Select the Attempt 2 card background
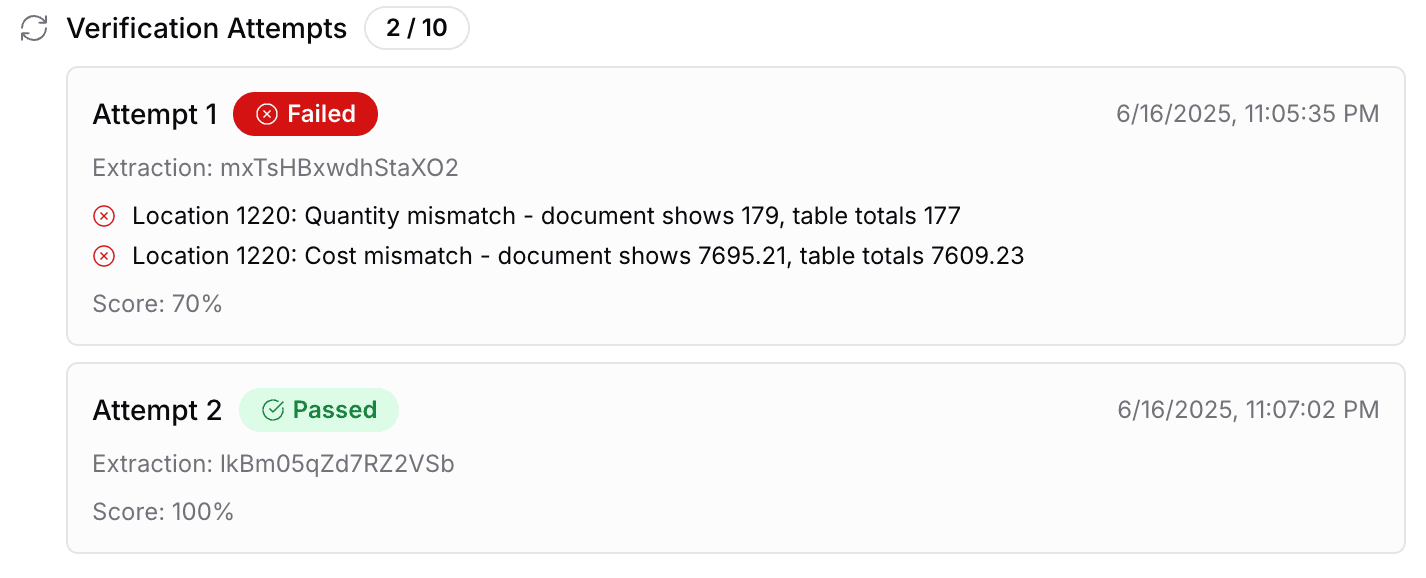 tap(736, 458)
